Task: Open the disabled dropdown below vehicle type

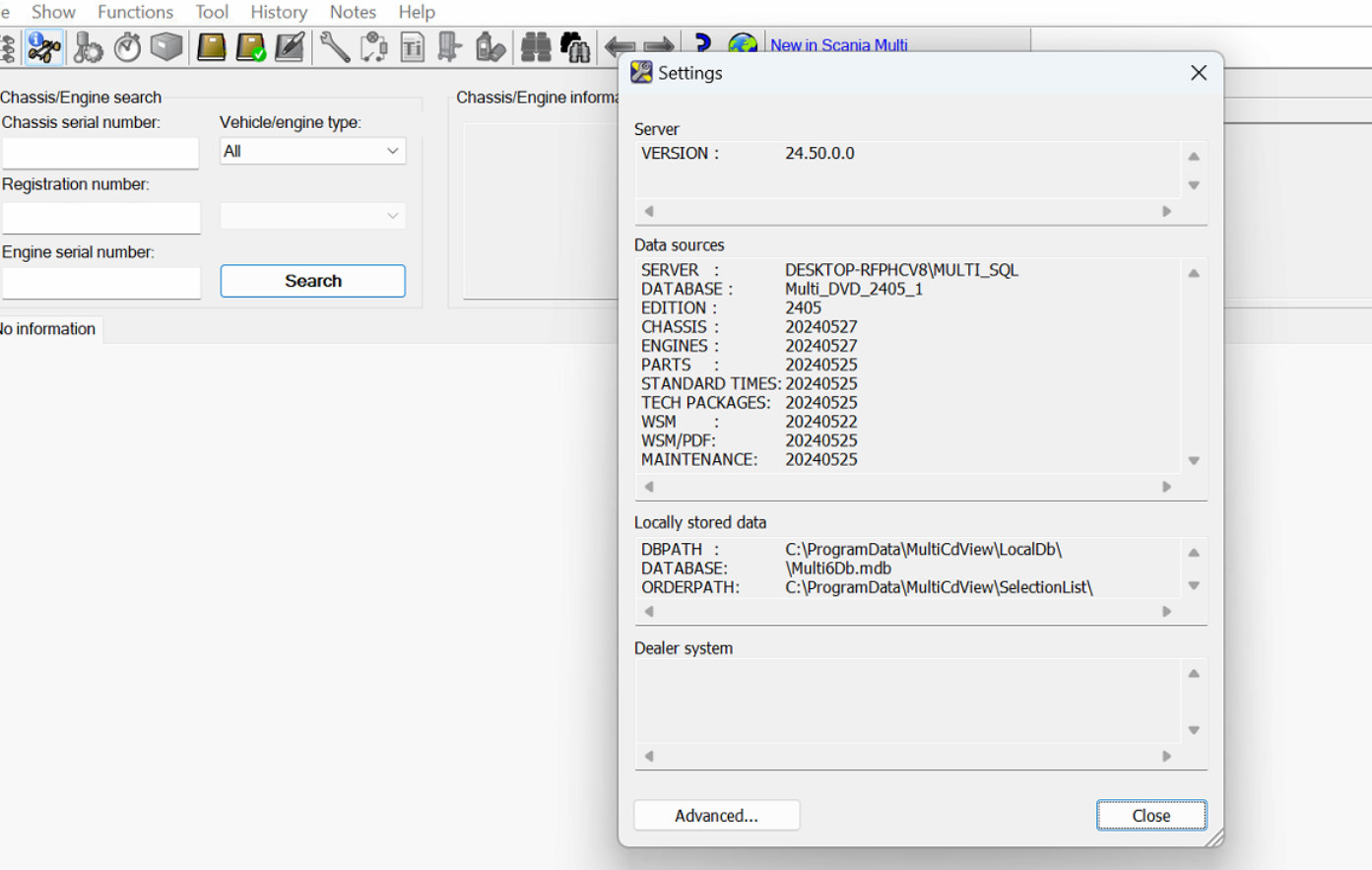Action: [x=312, y=216]
